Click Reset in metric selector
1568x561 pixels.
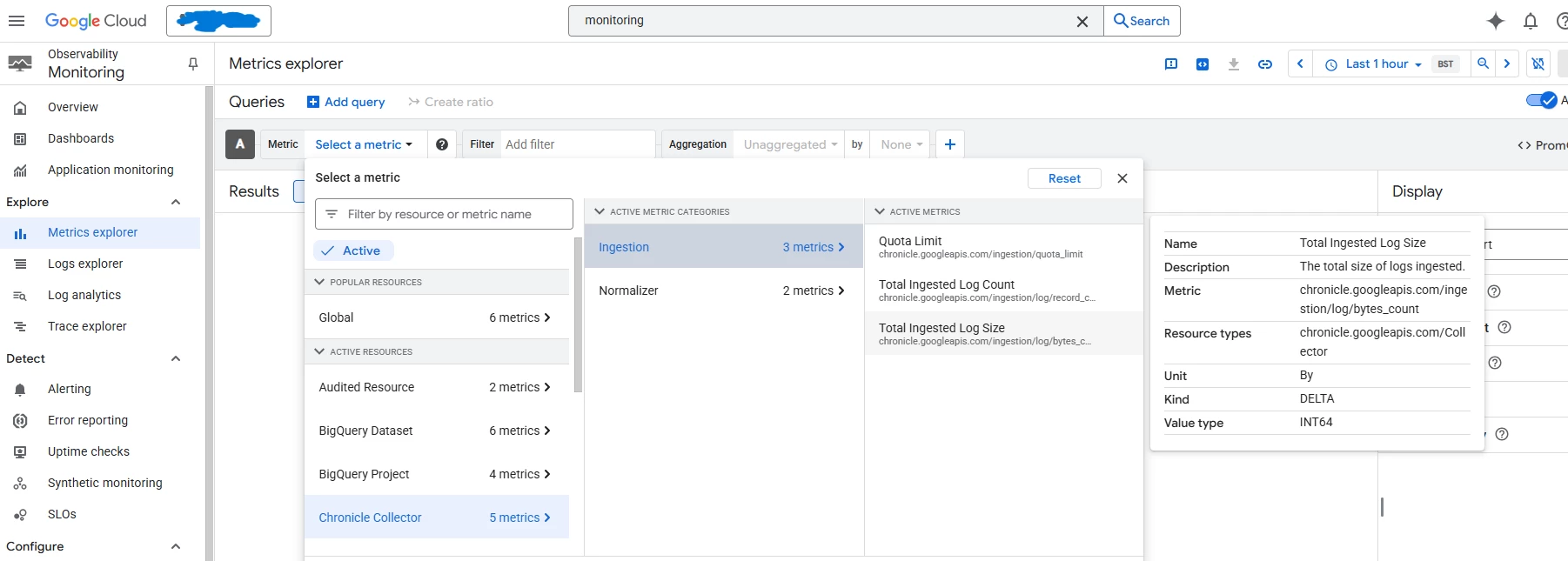click(x=1064, y=178)
